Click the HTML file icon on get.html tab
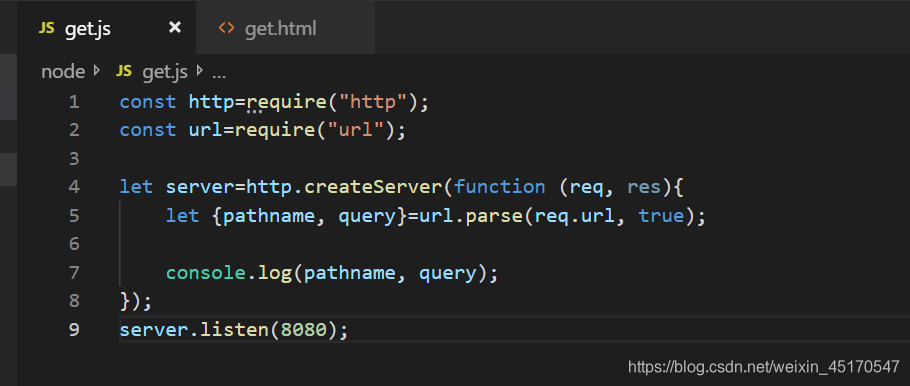 (226, 28)
